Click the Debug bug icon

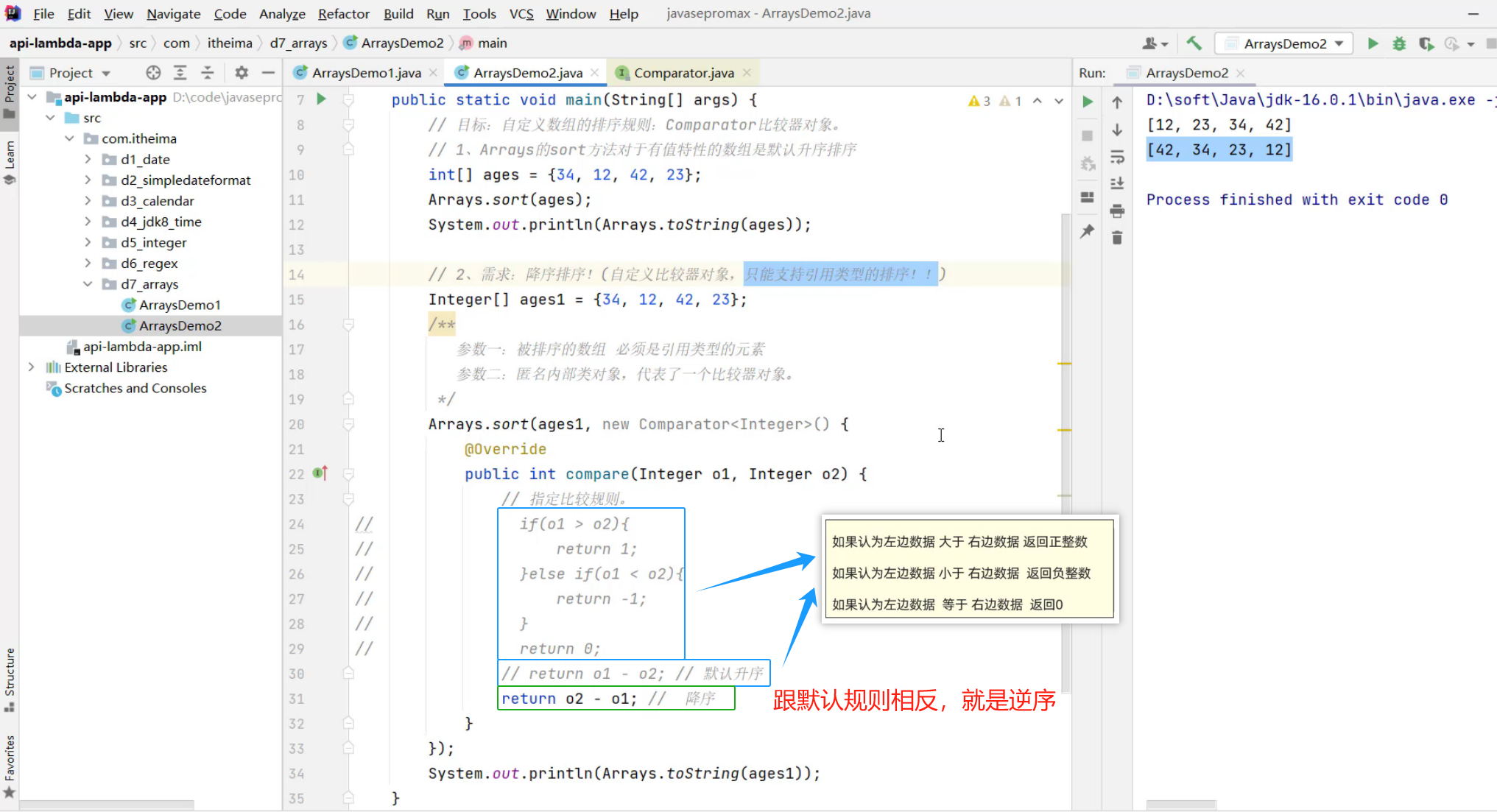point(1399,43)
